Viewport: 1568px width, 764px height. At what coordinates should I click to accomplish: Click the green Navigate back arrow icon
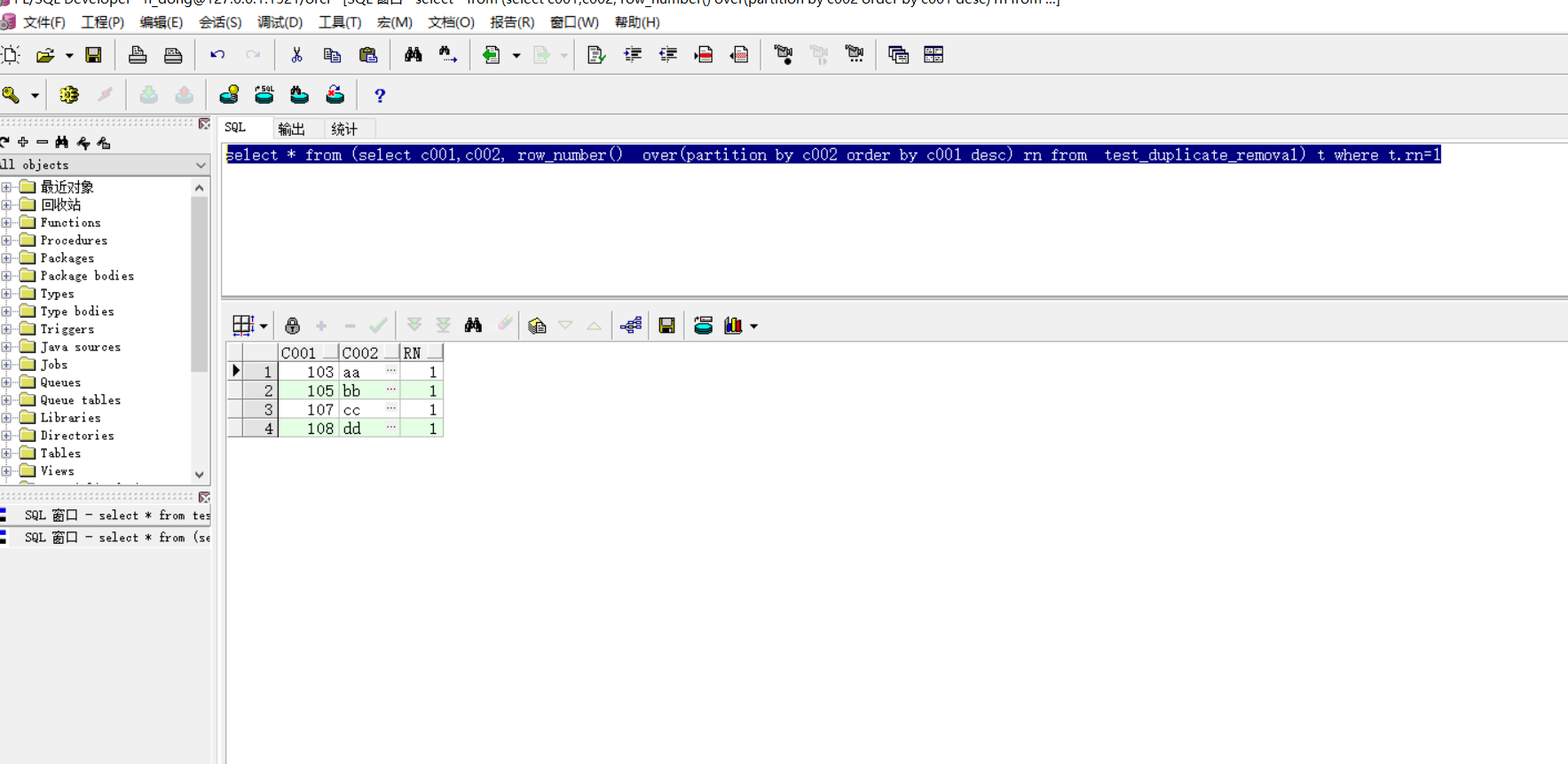point(491,55)
